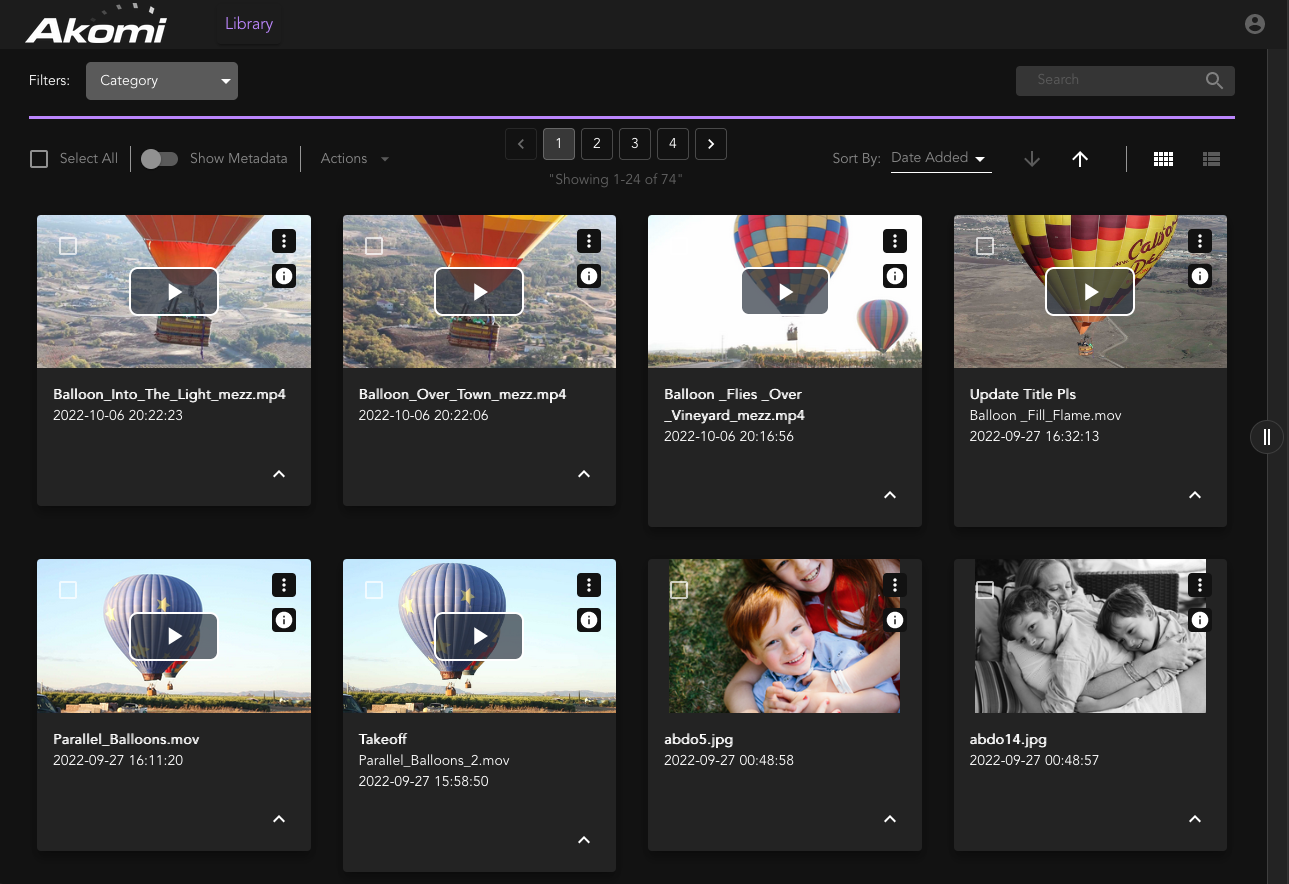Go to page 4

pyautogui.click(x=673, y=144)
